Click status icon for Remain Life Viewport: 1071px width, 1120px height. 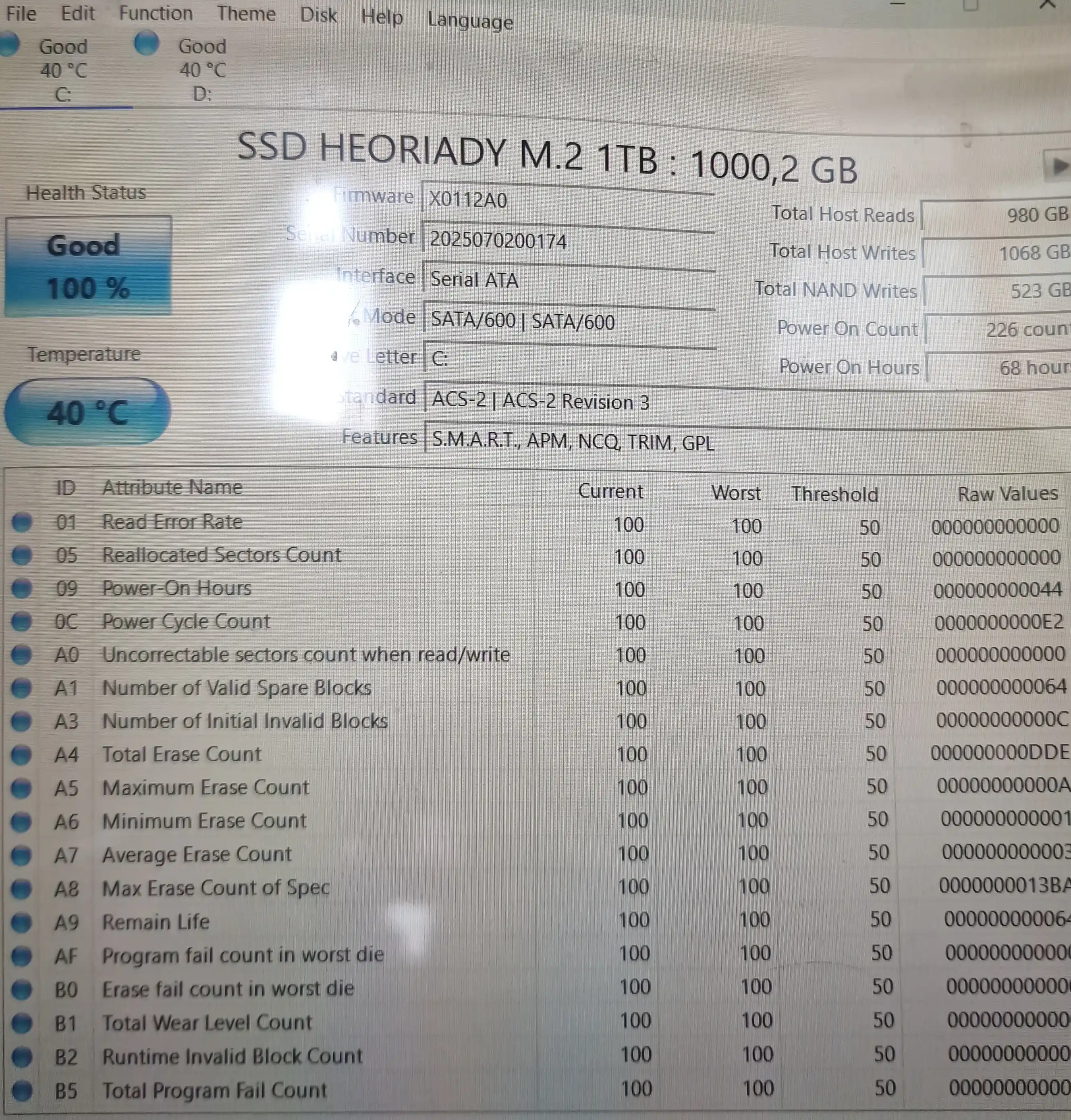(22, 922)
